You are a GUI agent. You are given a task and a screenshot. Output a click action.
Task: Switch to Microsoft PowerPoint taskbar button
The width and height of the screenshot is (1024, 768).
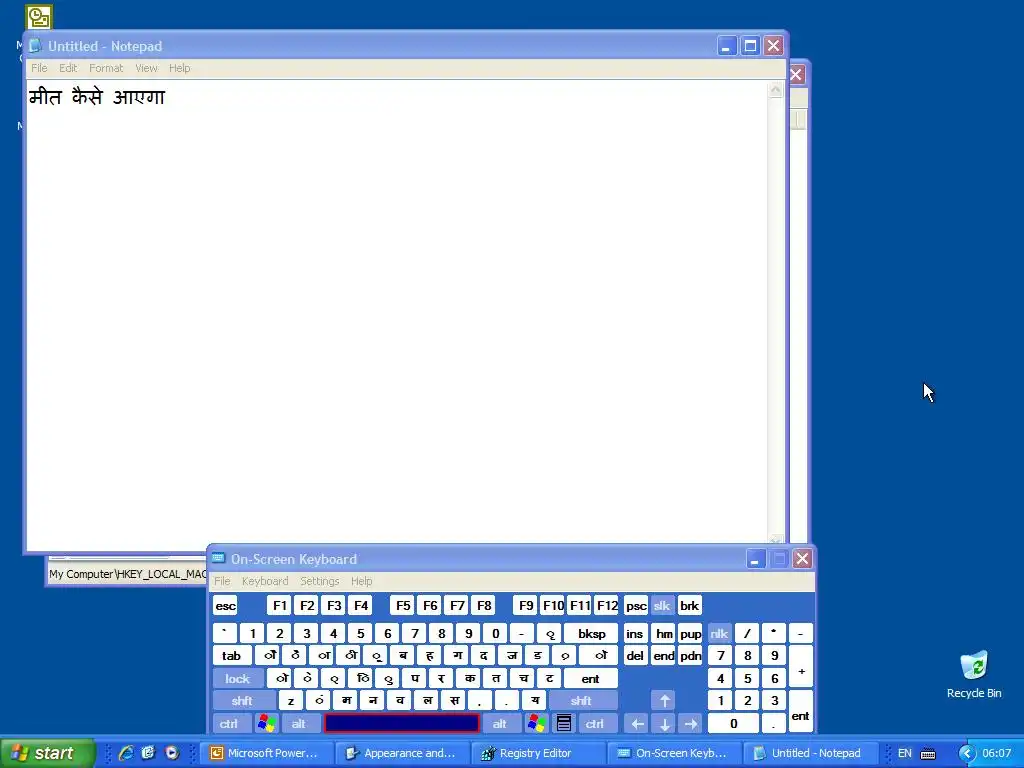pos(266,753)
